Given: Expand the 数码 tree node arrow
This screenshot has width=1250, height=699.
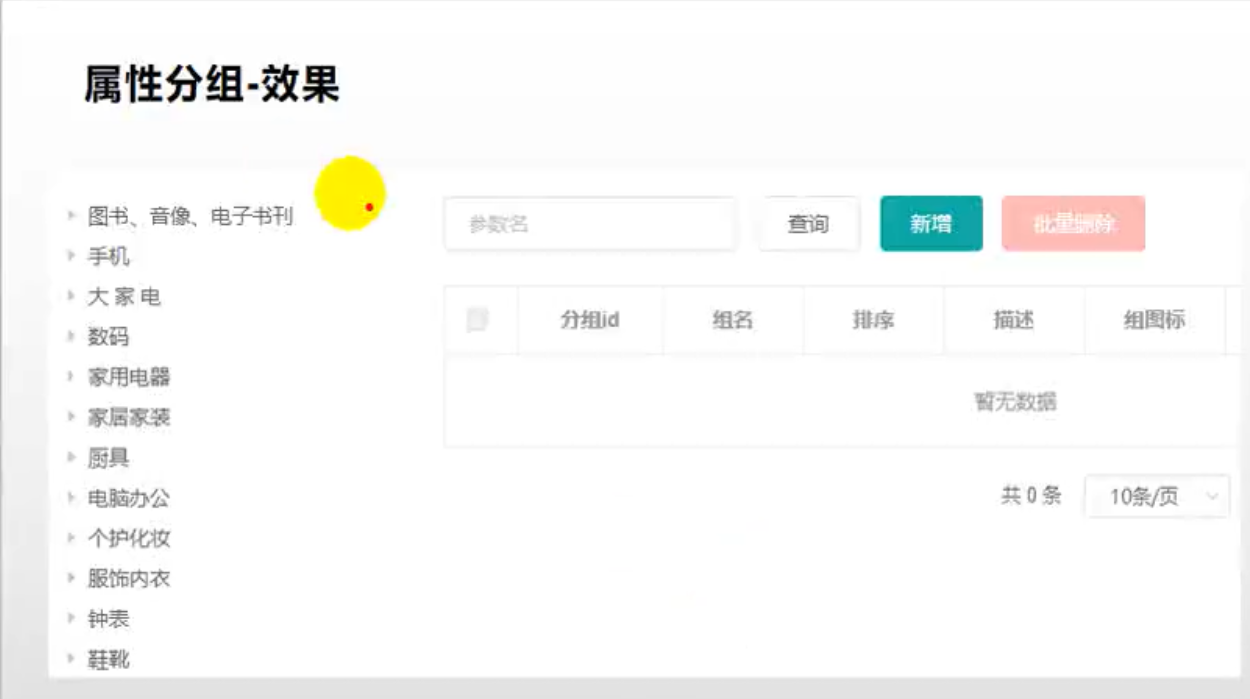Looking at the screenshot, I should coord(71,335).
